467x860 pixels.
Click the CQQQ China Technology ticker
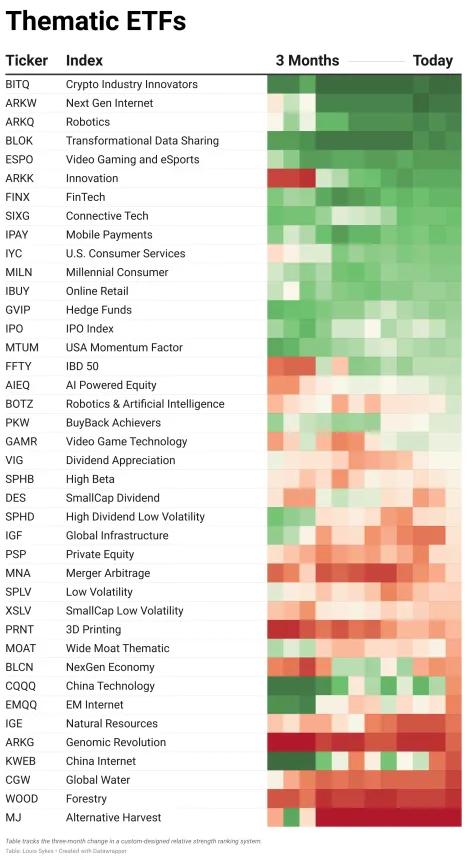[x=20, y=686]
